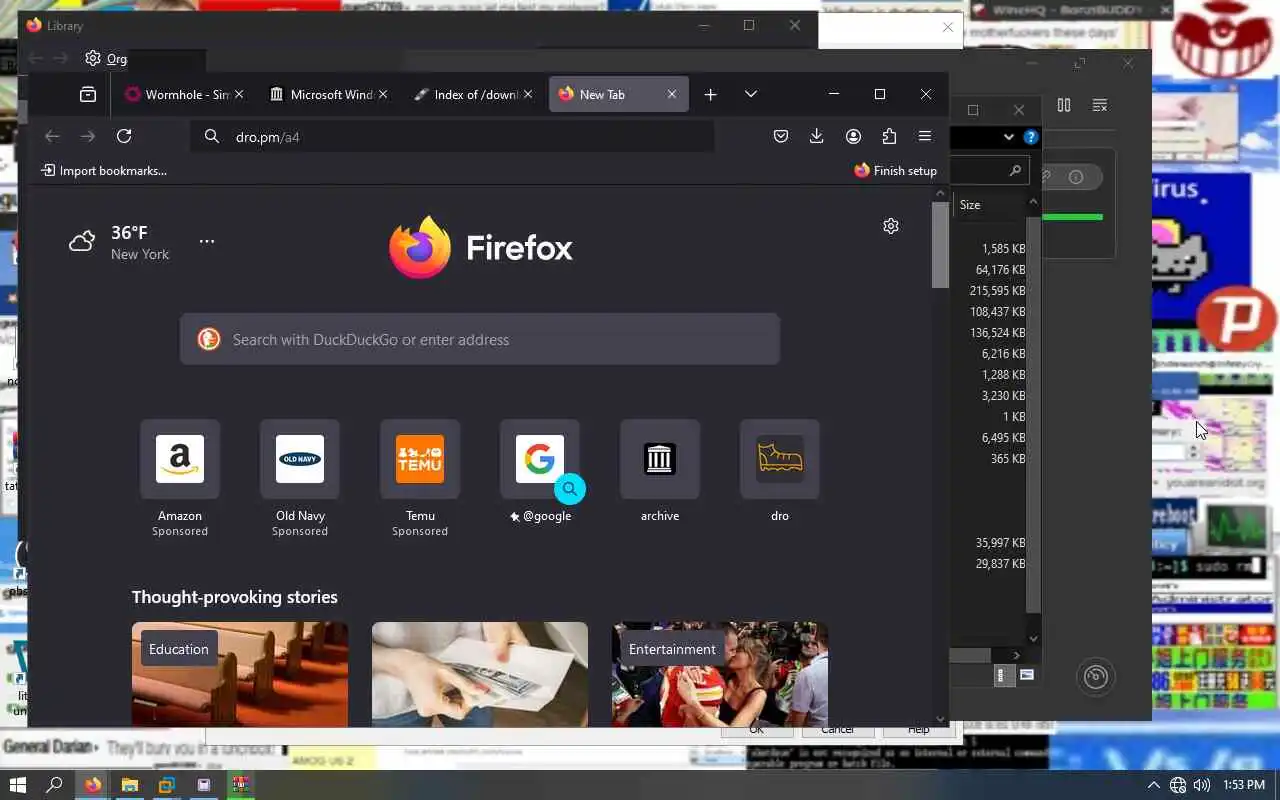
Task: Open the Firefox account menu
Action: click(853, 136)
